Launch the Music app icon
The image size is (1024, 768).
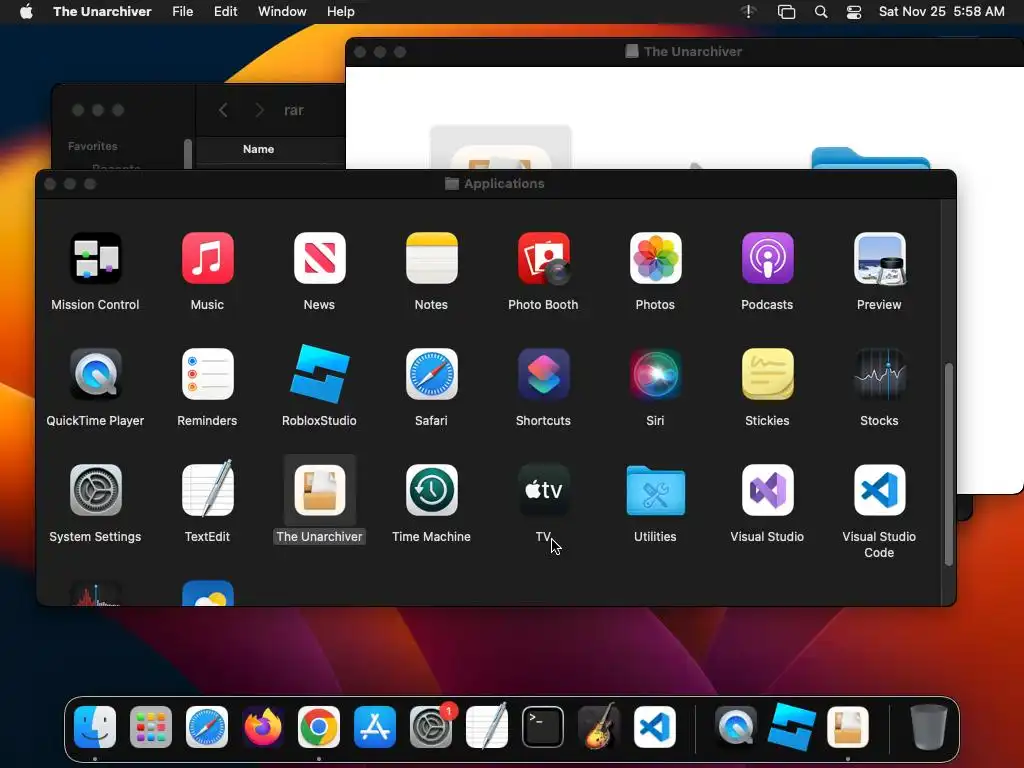[208, 259]
